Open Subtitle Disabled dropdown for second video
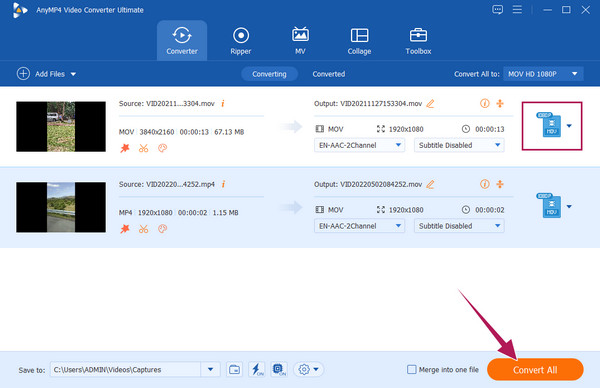Viewport: 600px width, 388px height. point(459,226)
